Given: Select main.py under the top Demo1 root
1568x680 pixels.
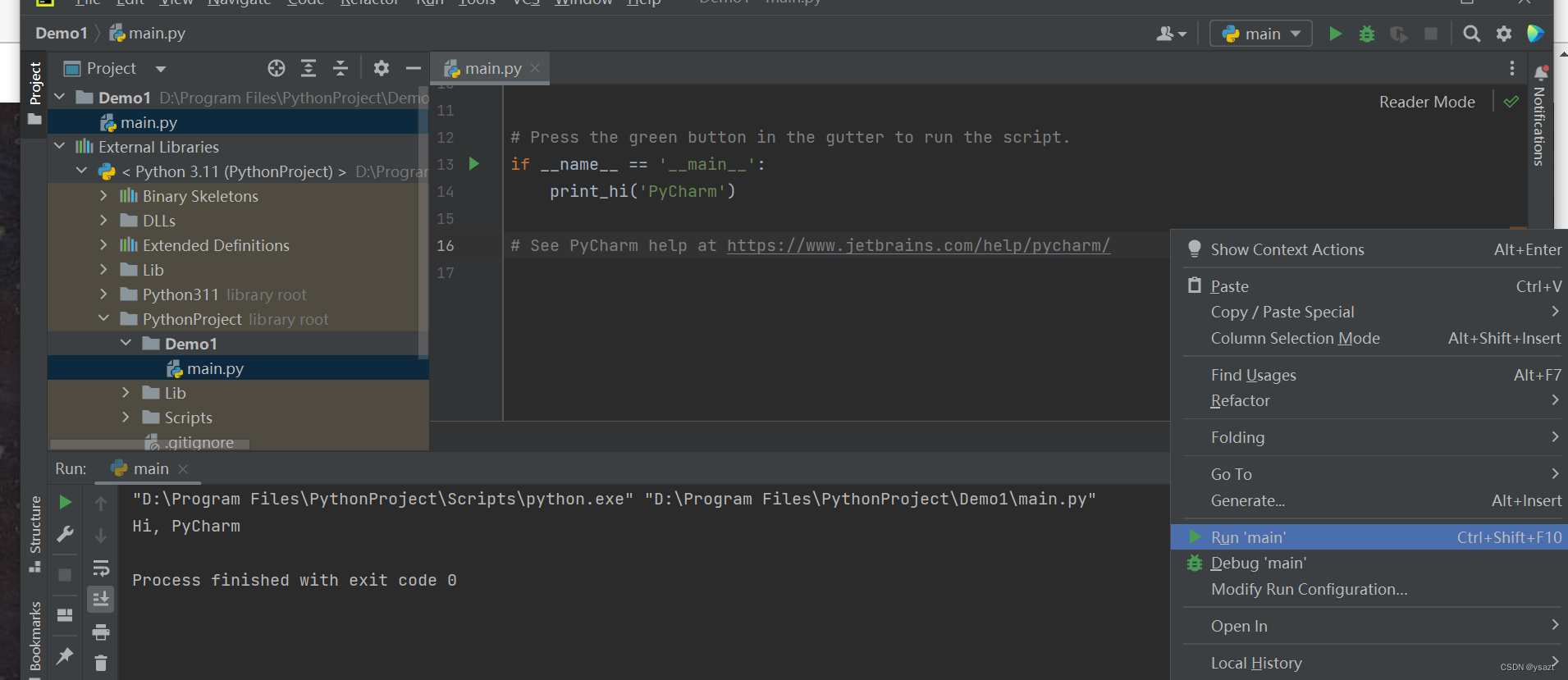Looking at the screenshot, I should tap(238, 122).
